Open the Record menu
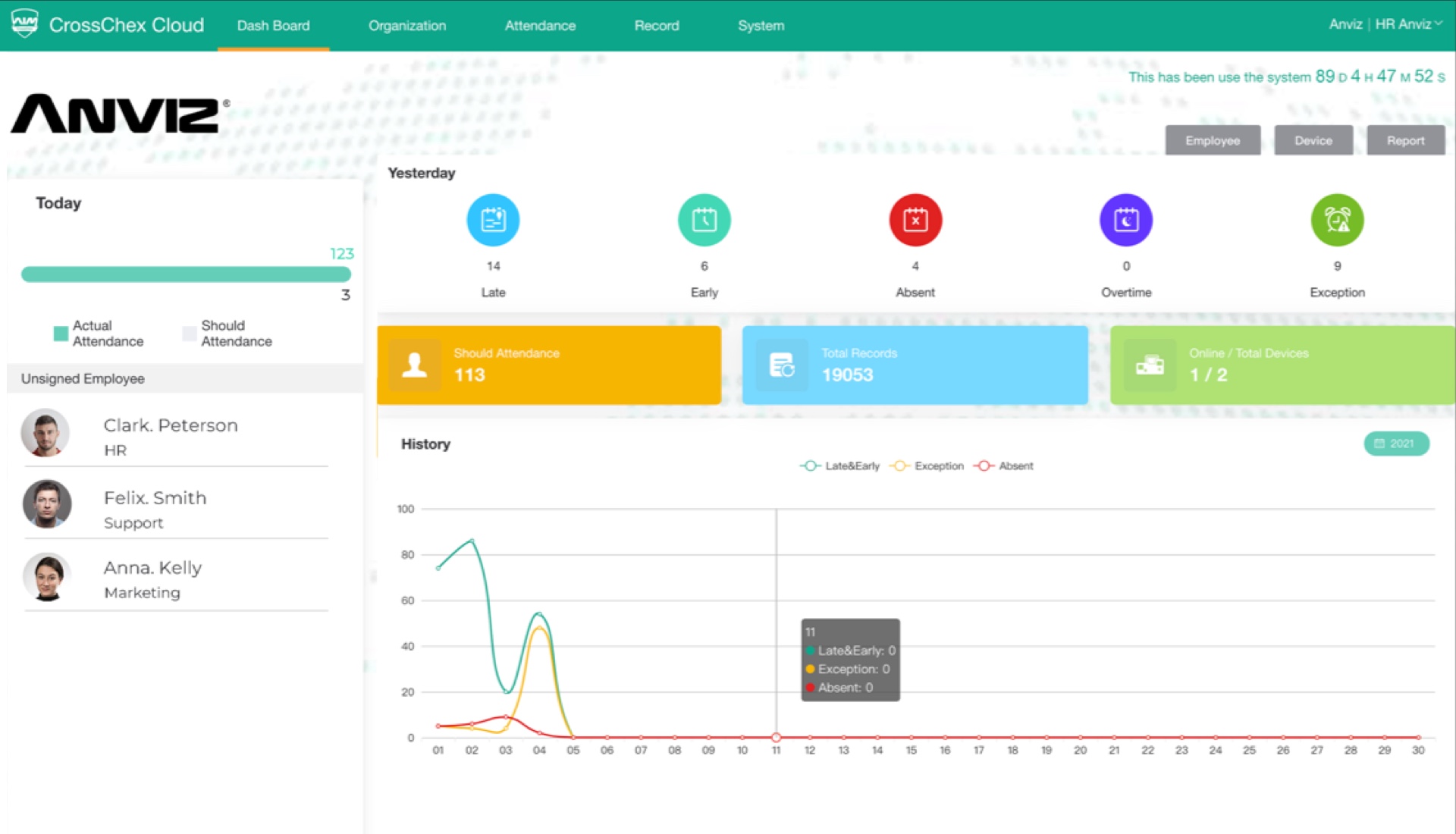The height and width of the screenshot is (834, 1456). tap(657, 26)
